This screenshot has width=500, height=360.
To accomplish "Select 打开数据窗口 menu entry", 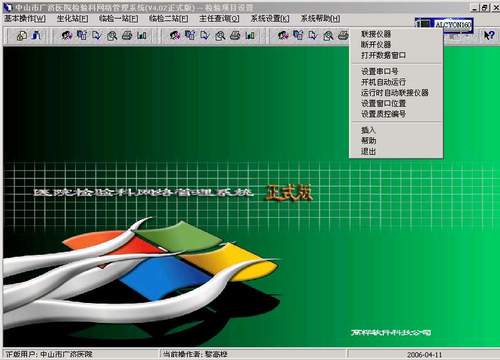I will click(384, 55).
